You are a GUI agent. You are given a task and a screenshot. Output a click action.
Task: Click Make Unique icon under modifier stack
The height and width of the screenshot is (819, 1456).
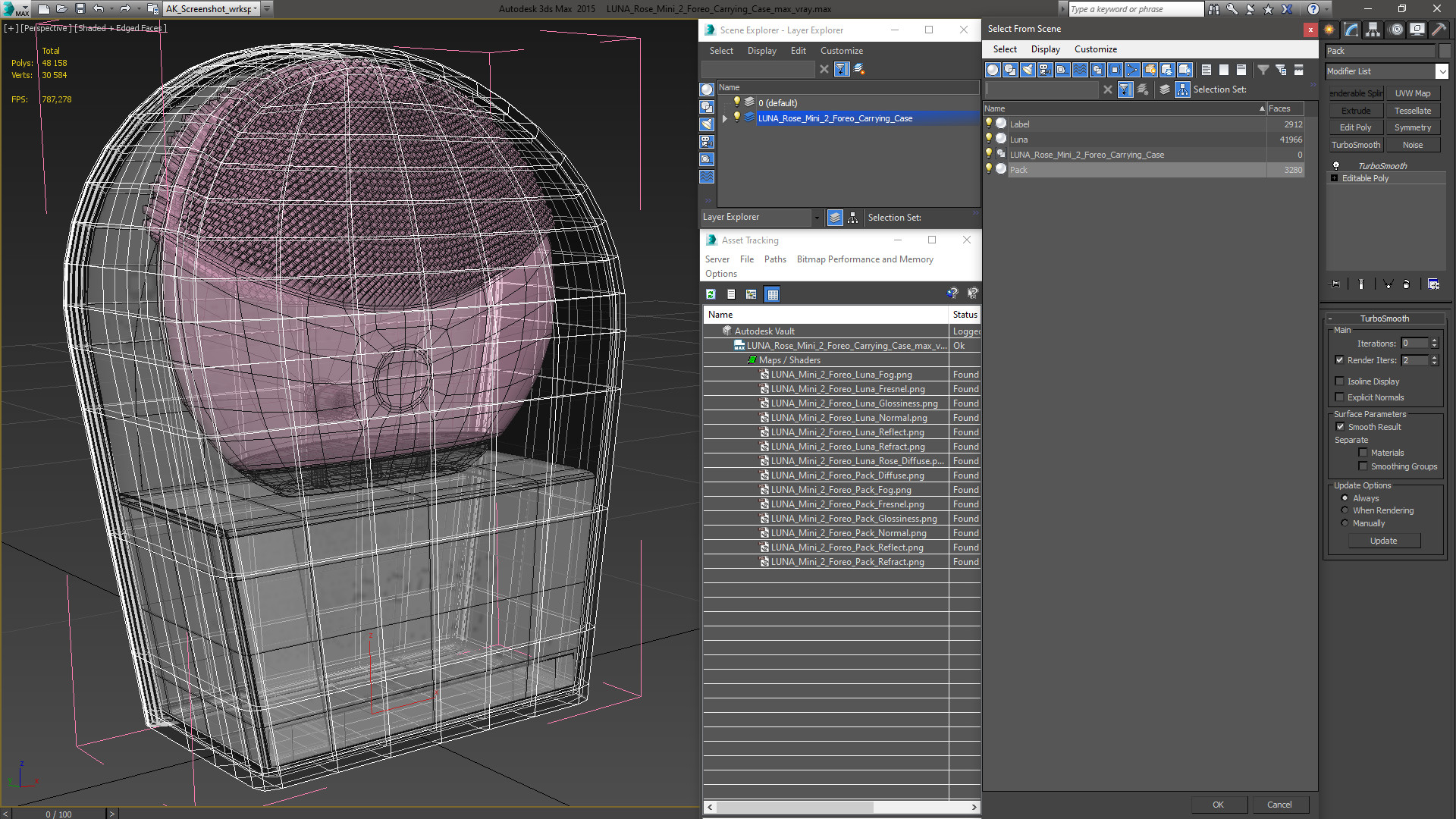point(1388,284)
